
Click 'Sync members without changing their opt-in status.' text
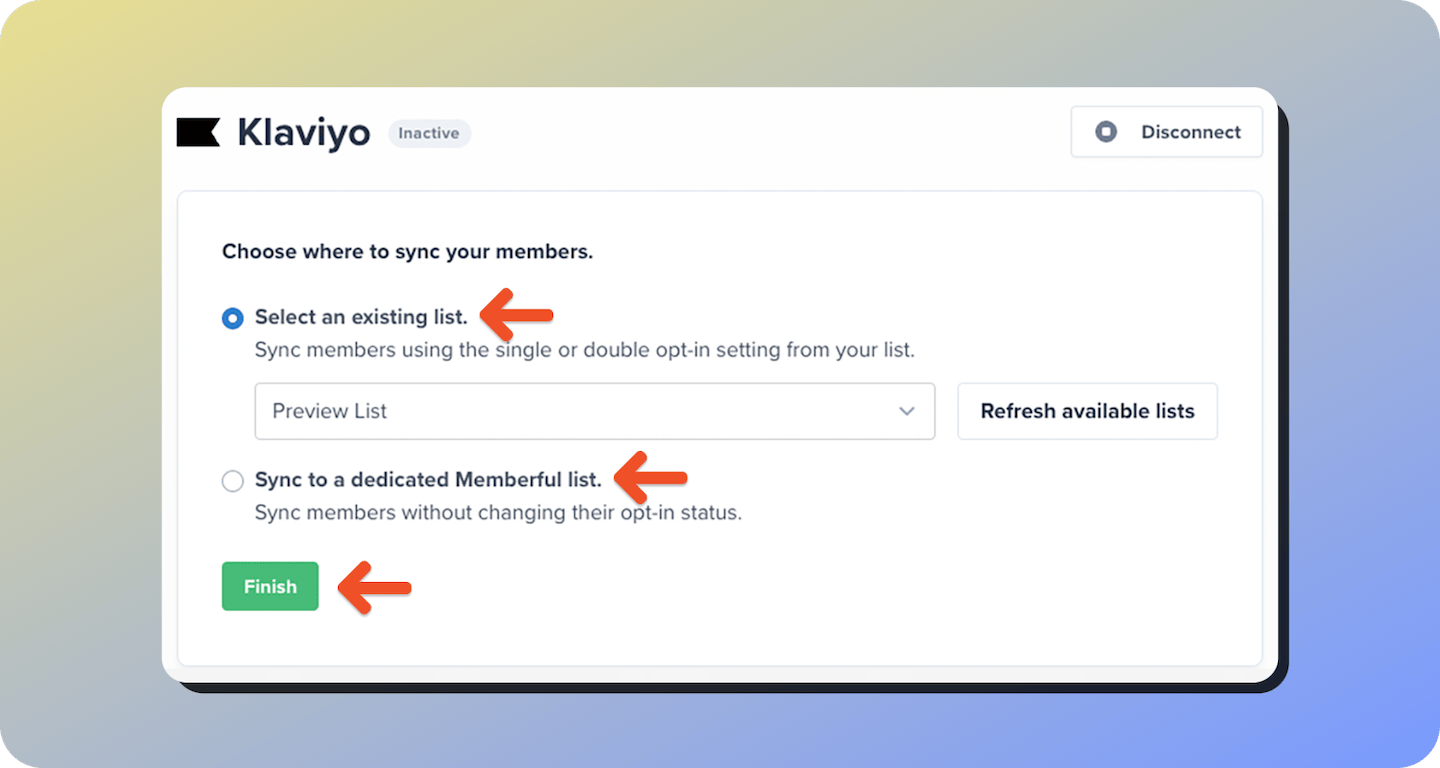[x=498, y=513]
